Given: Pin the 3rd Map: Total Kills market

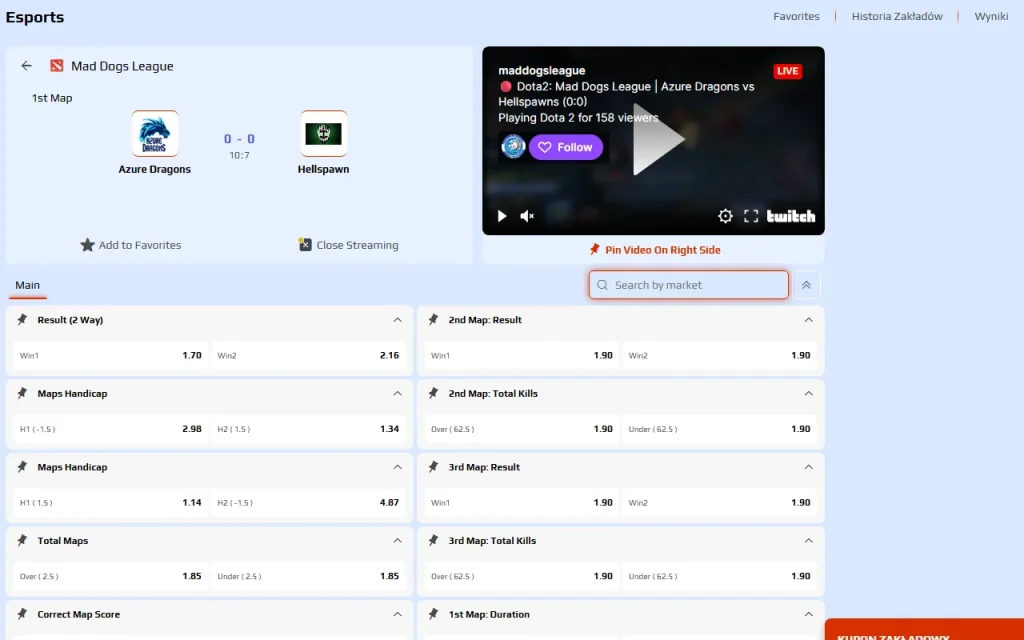Looking at the screenshot, I should coord(433,540).
